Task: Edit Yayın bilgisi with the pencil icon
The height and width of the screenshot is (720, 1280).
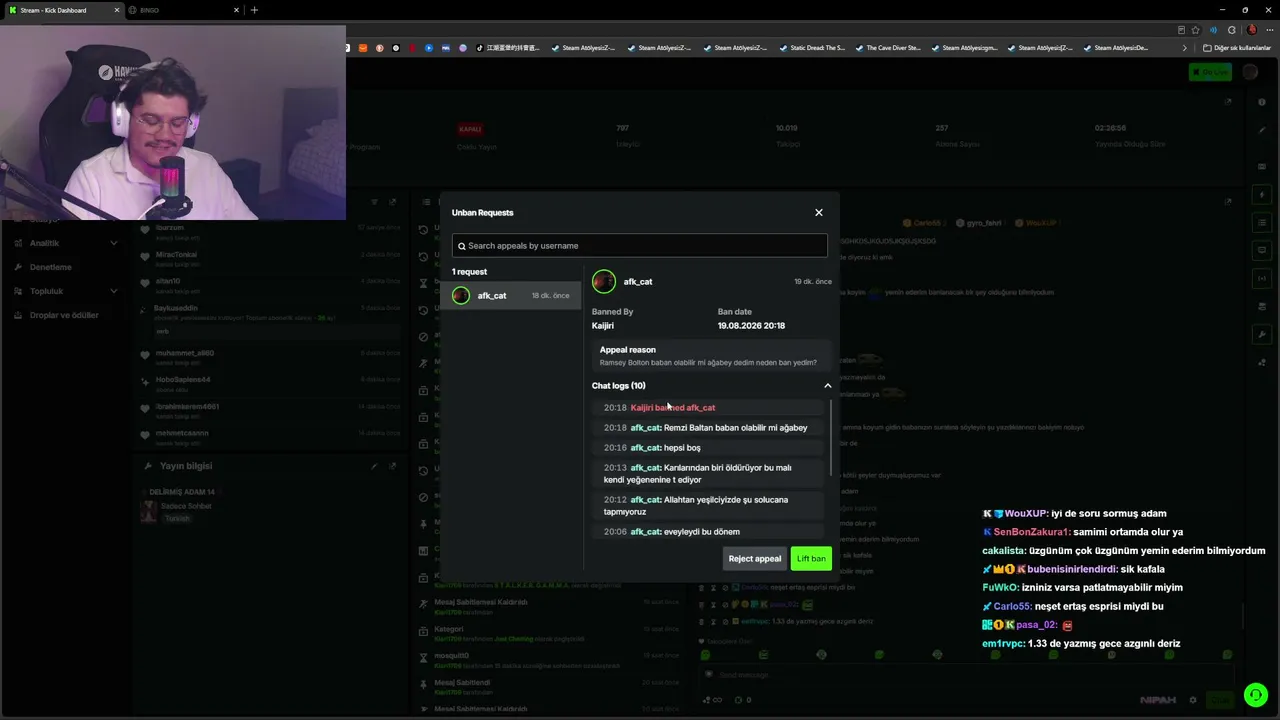Action: coord(375,466)
